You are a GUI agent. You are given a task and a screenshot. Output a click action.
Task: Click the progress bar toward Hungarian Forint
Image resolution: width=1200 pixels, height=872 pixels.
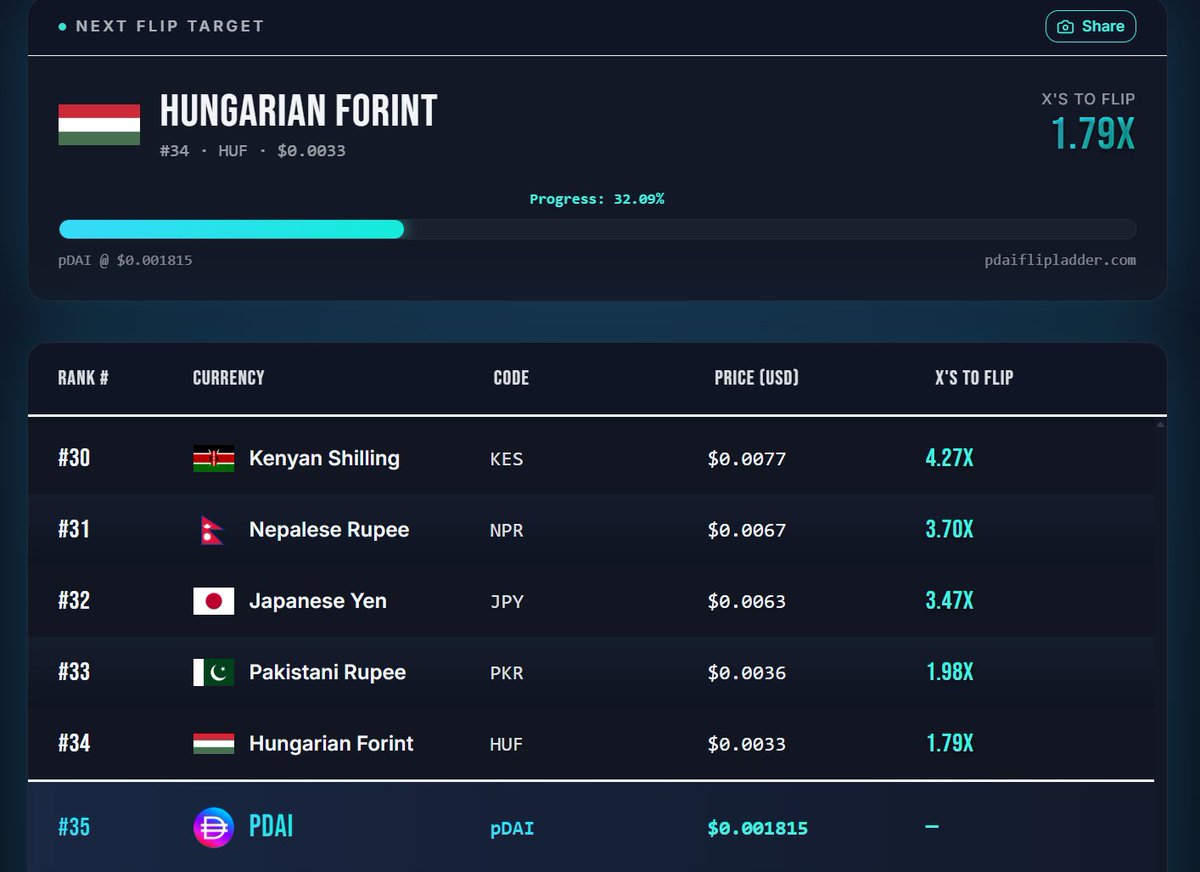click(597, 229)
